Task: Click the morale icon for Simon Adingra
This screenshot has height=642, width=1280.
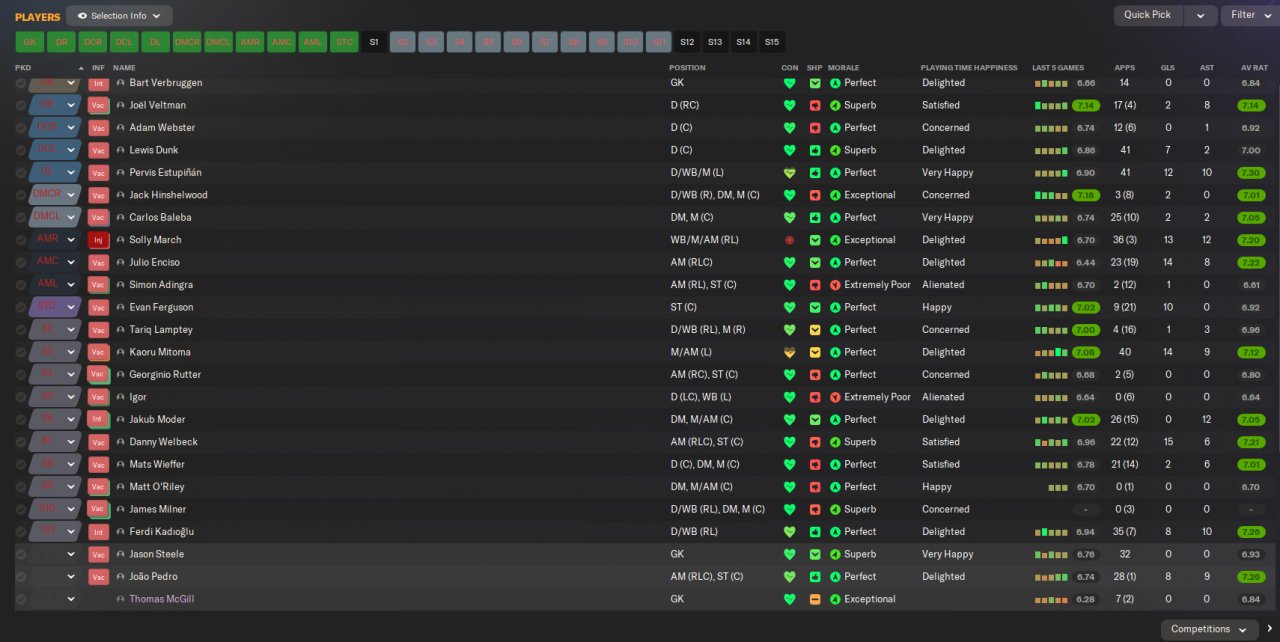Action: pos(835,285)
